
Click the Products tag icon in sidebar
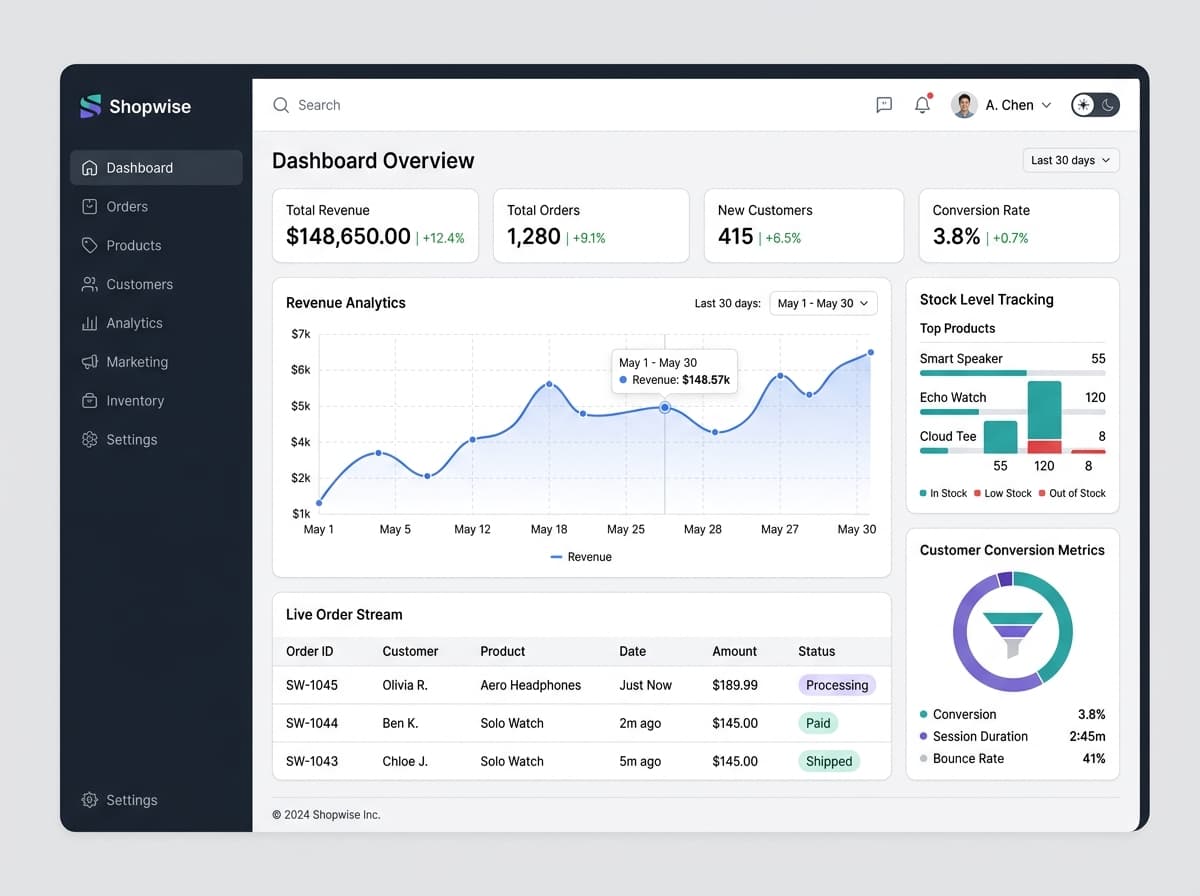coord(90,245)
